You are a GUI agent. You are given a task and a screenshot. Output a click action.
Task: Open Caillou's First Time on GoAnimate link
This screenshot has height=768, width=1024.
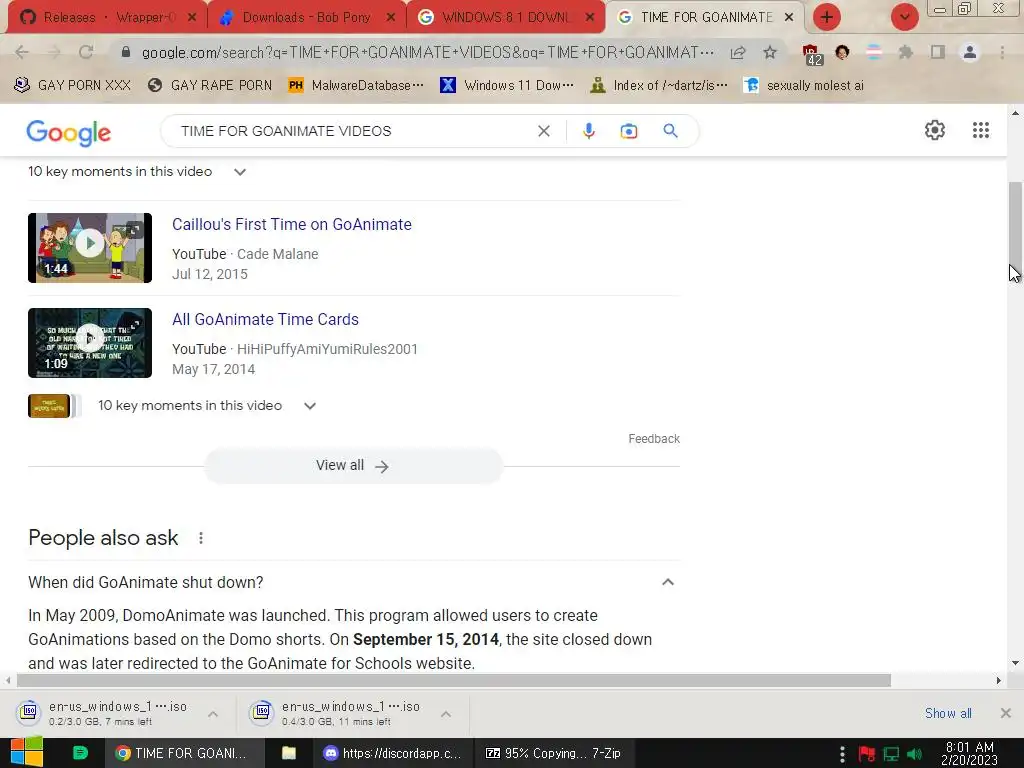point(292,224)
